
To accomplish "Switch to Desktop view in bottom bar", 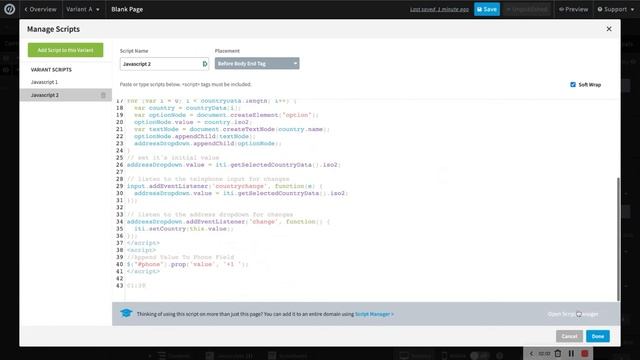I will click(x=415, y=356).
